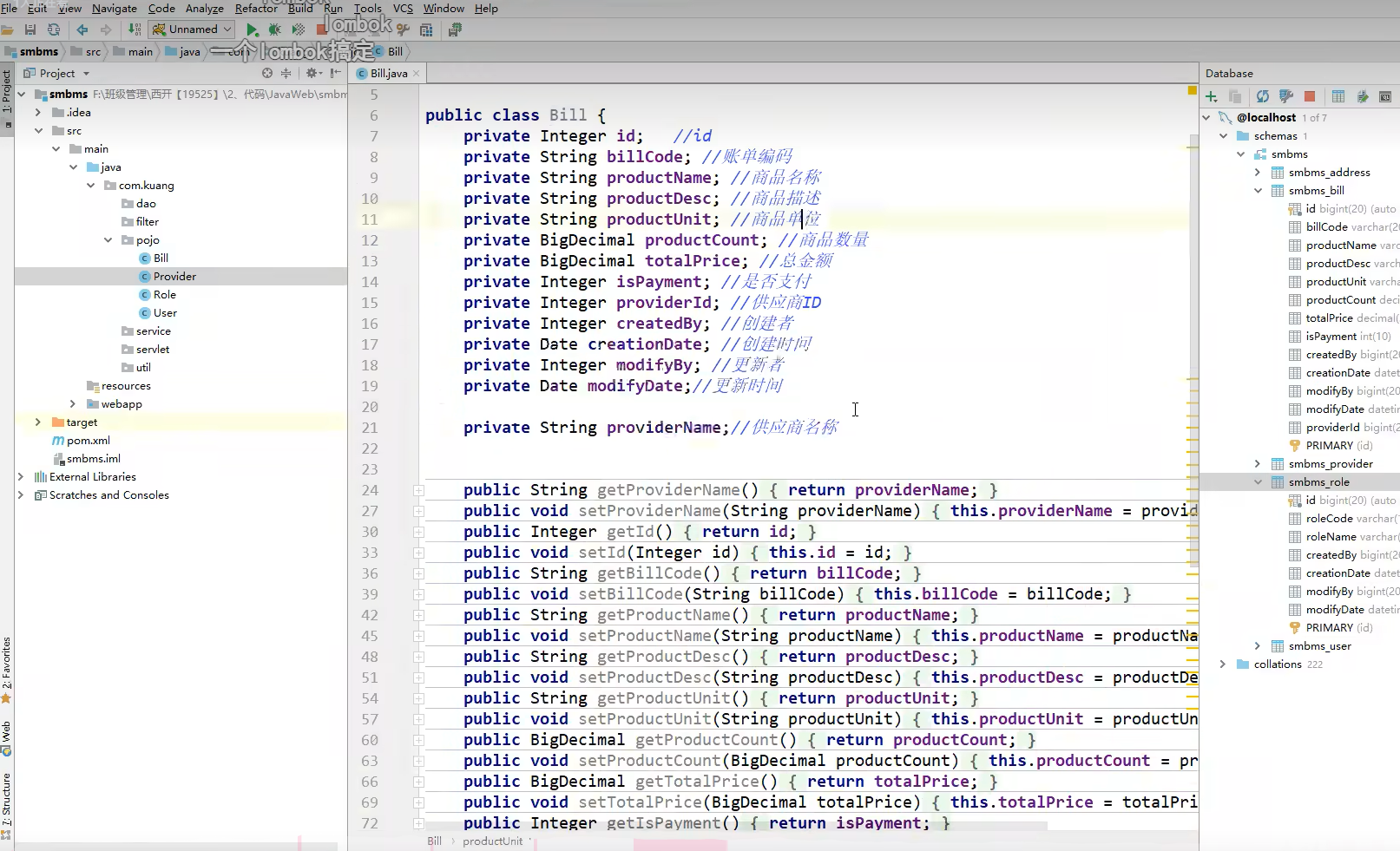1400x851 pixels.
Task: Toggle fold for getProviderName method
Action: pyautogui.click(x=418, y=490)
